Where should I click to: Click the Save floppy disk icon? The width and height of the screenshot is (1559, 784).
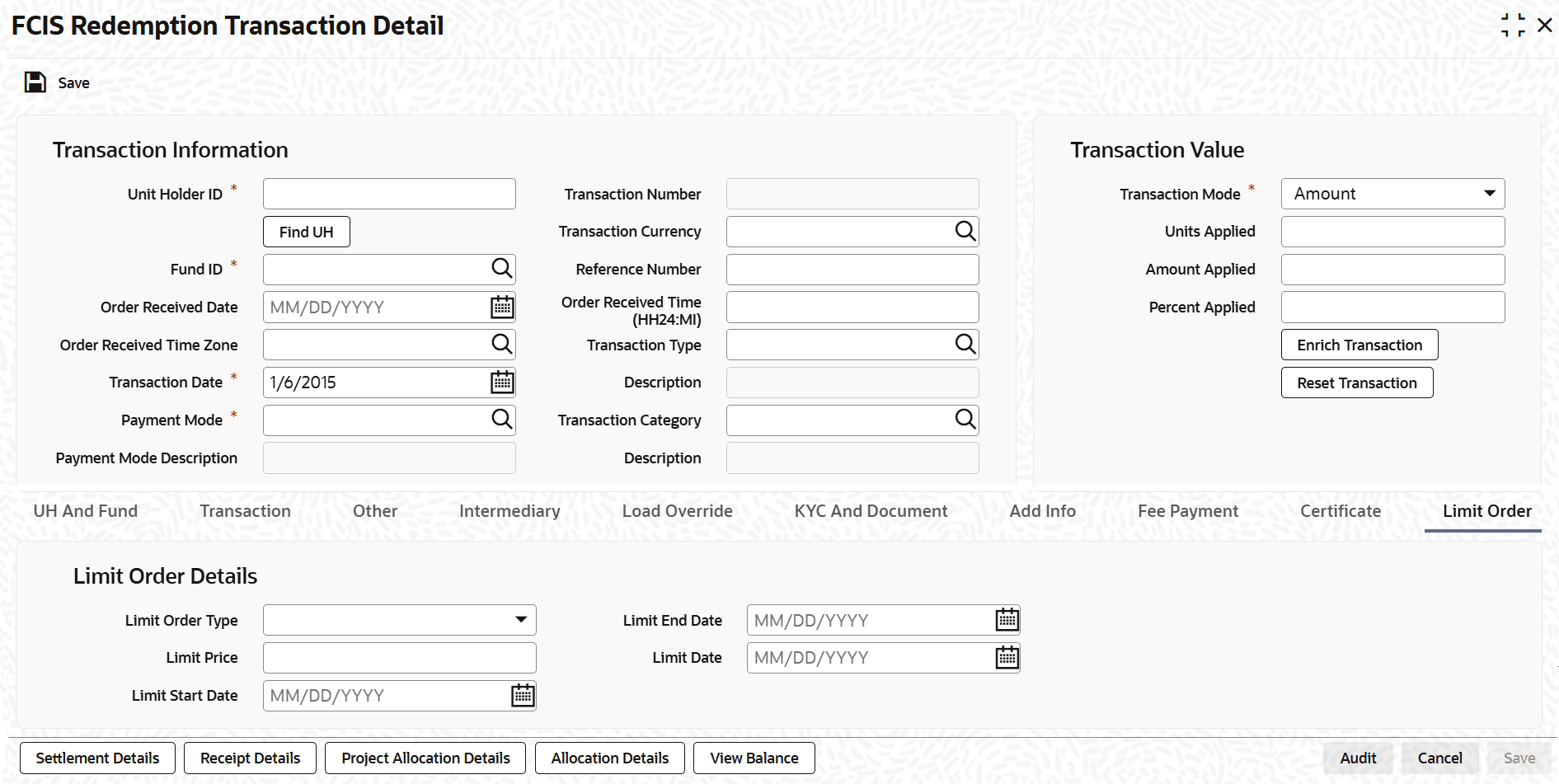[35, 82]
